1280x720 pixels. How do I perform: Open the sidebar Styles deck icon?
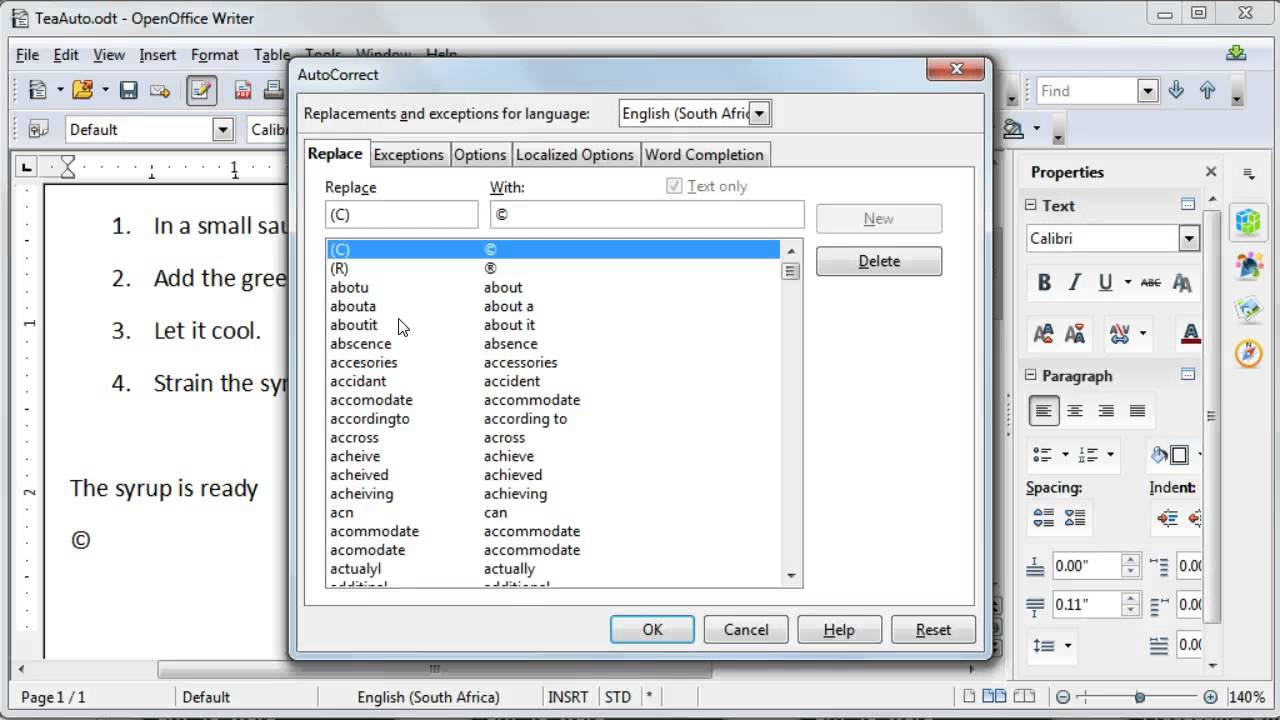coord(1248,265)
